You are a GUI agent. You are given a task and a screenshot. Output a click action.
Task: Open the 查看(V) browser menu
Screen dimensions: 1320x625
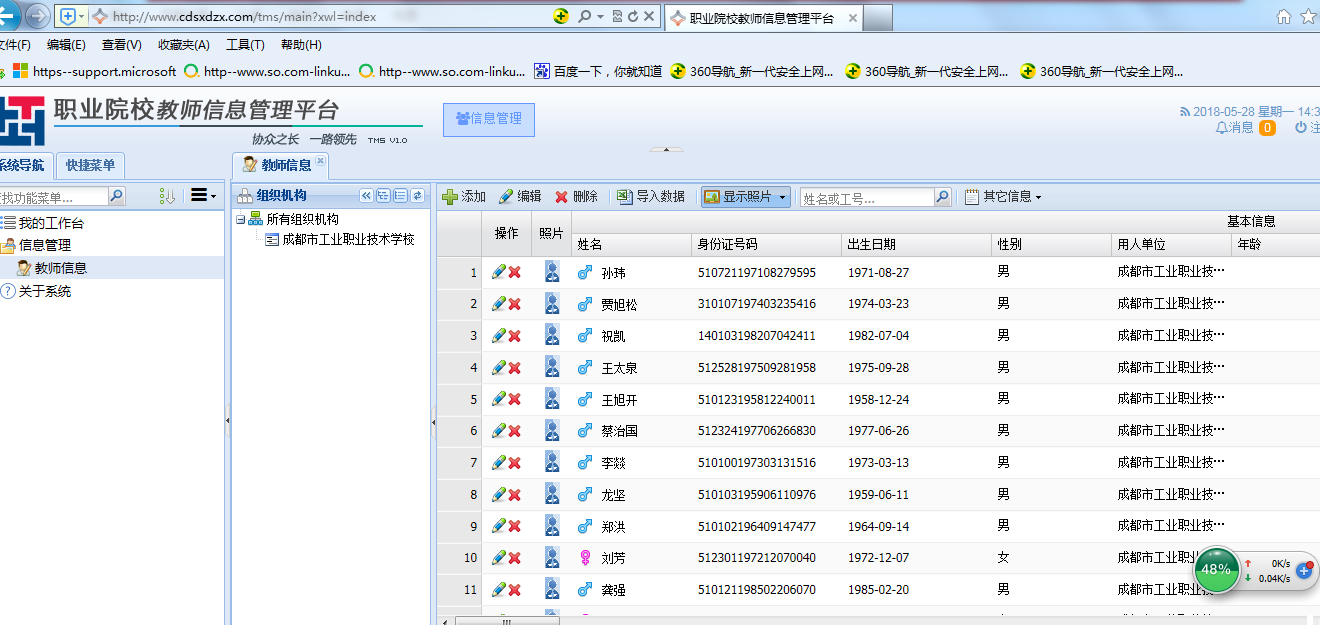[x=121, y=45]
